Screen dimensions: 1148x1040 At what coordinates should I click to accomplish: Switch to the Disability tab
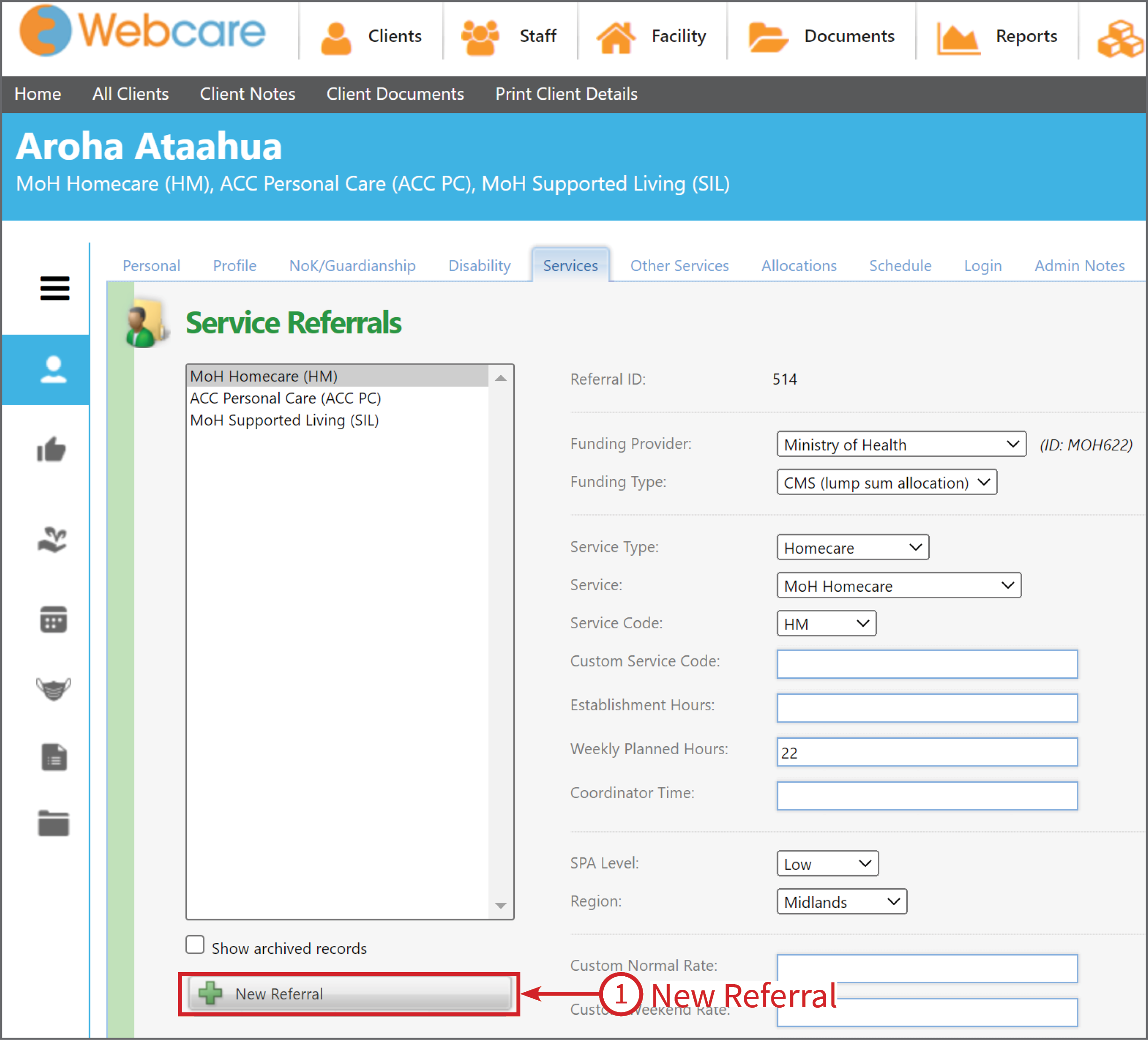[480, 266]
